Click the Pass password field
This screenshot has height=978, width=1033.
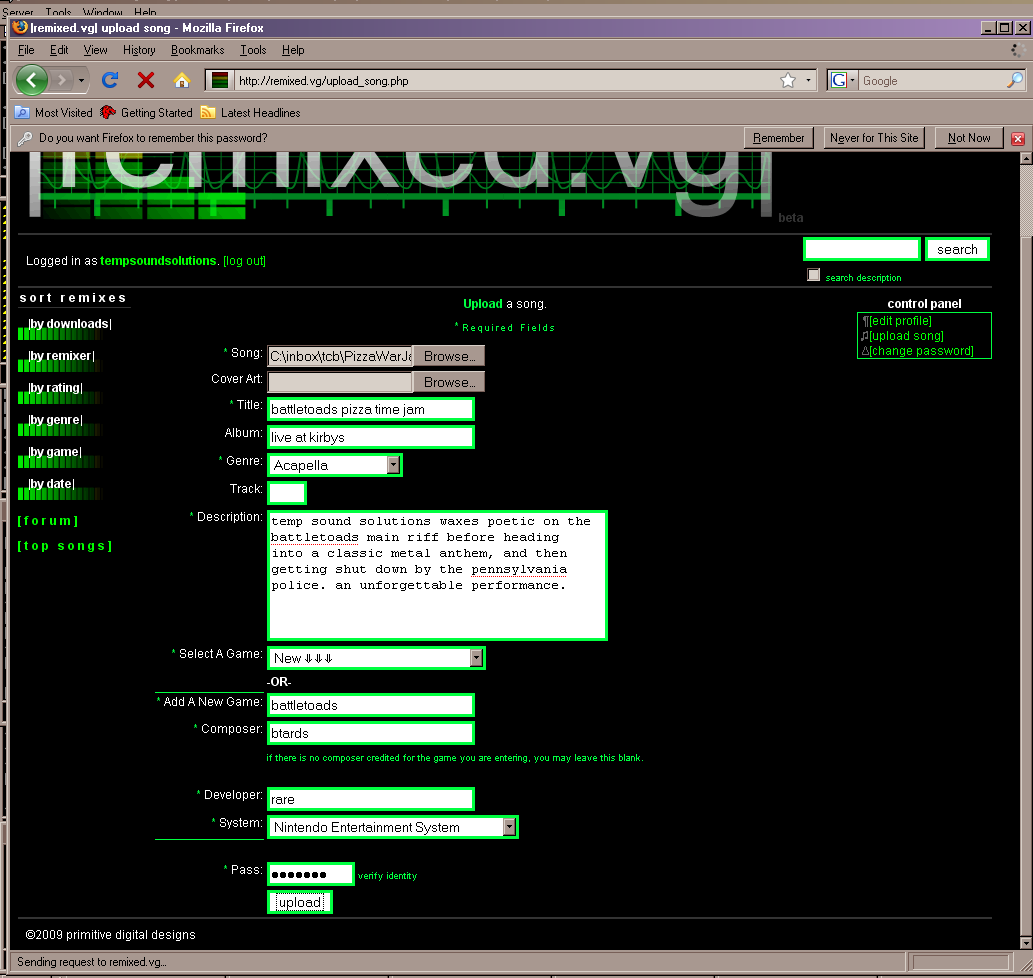click(x=311, y=874)
